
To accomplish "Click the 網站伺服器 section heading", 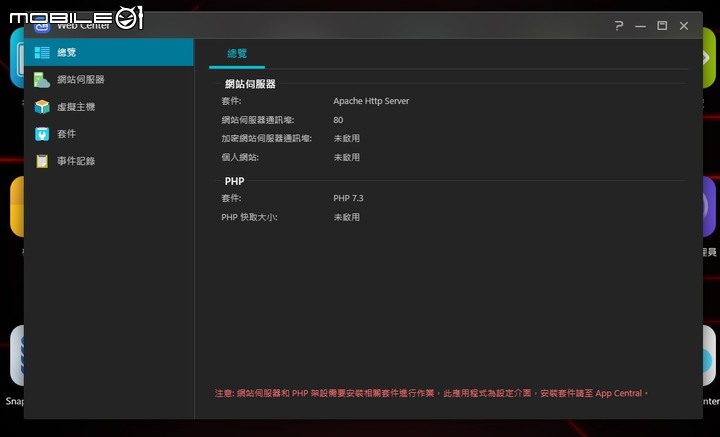I will [x=250, y=84].
